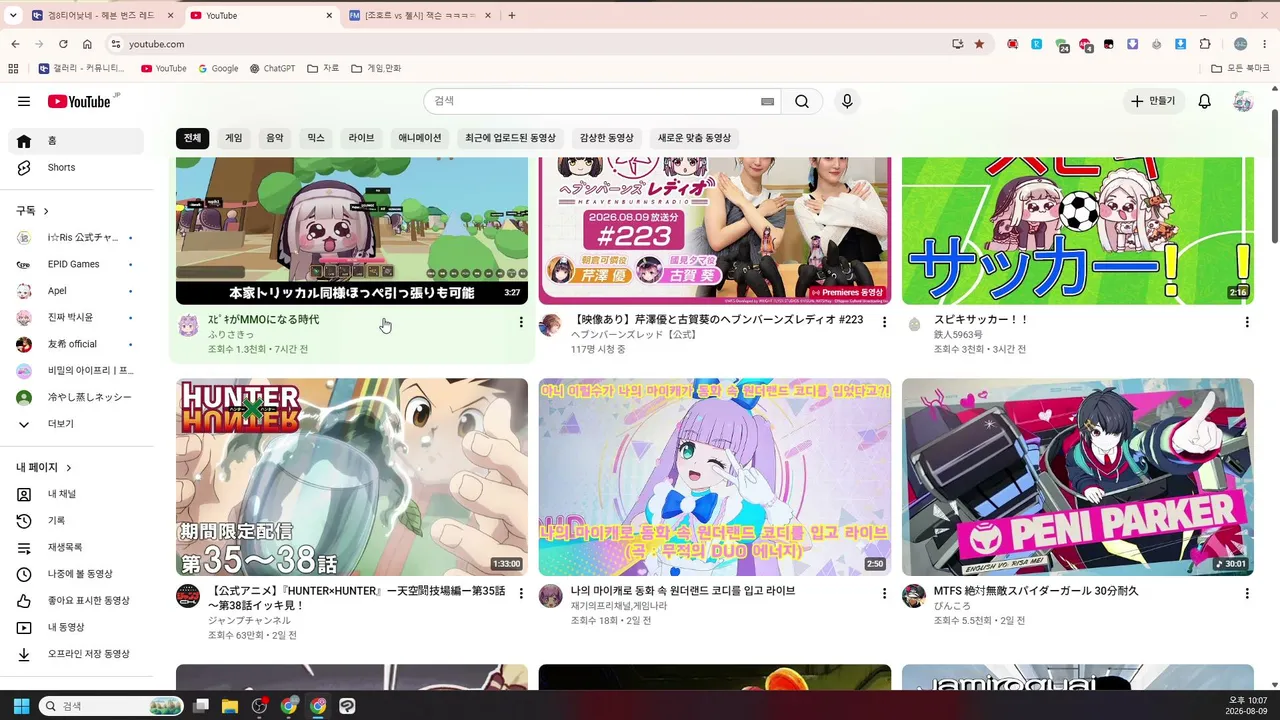1280x720 pixels.
Task: Open more options for MTFS Peni Parker video
Action: click(x=1247, y=593)
